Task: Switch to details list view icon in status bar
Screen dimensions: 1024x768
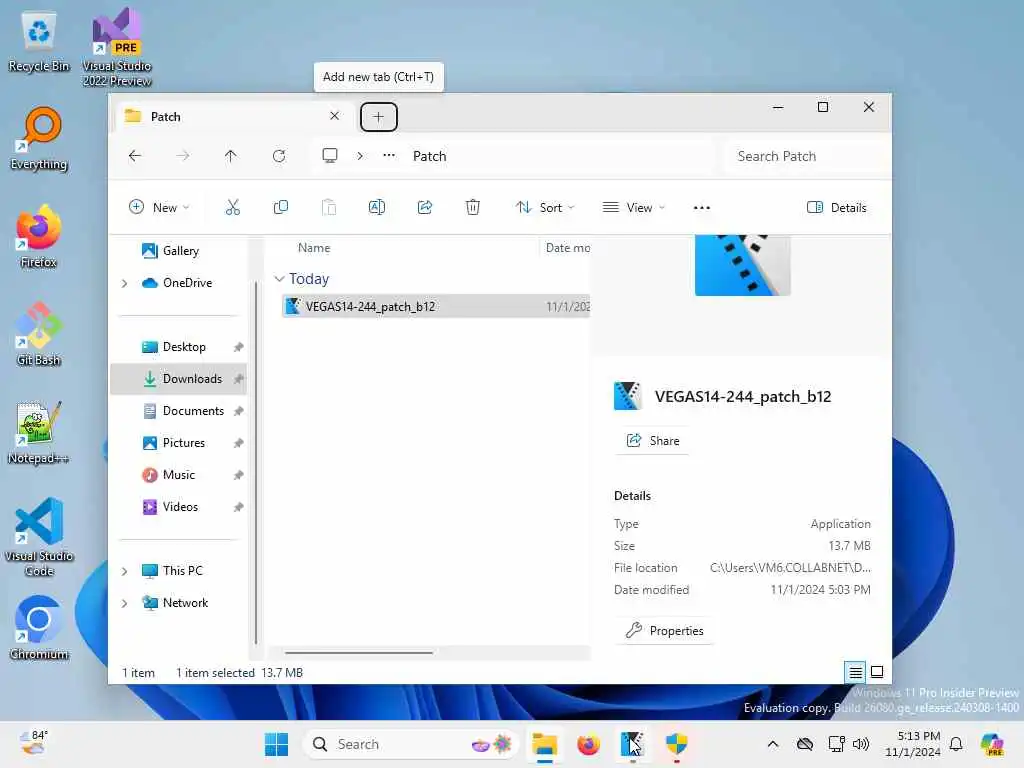Action: click(x=856, y=672)
